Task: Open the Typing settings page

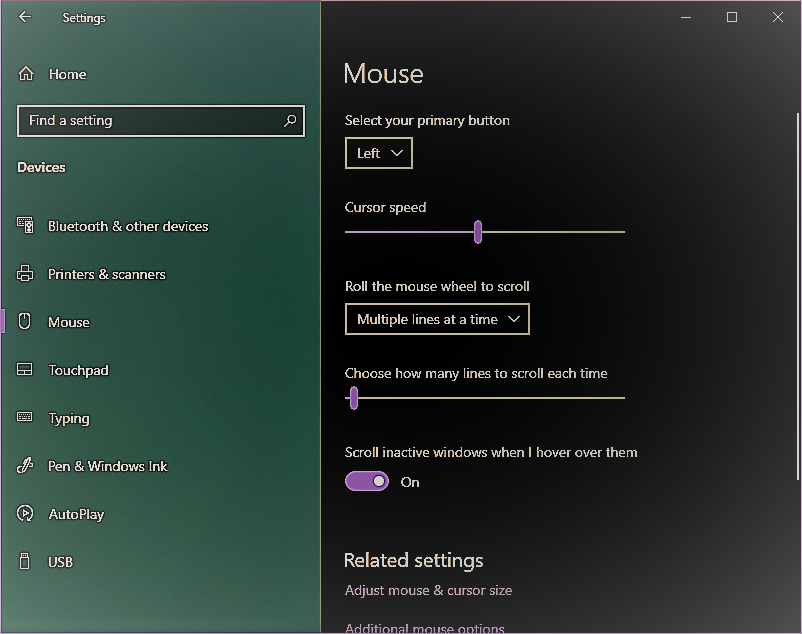Action: click(69, 419)
